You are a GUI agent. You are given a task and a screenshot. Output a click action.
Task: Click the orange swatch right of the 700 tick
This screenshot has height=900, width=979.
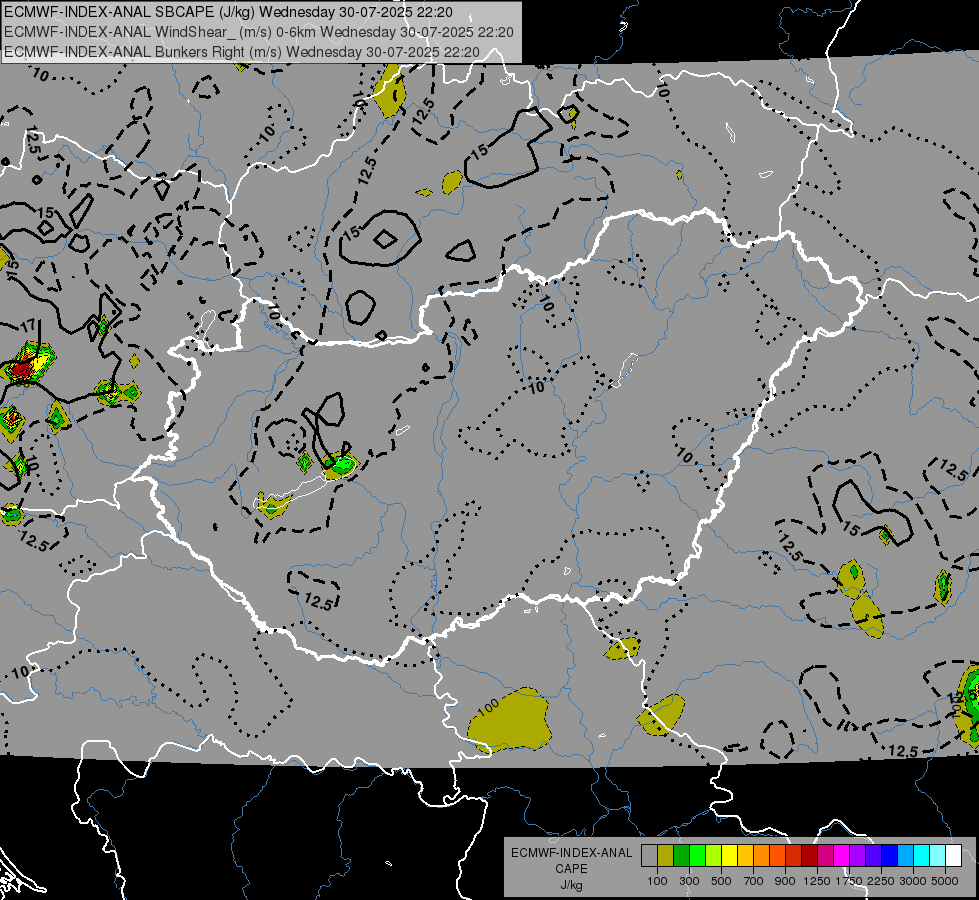point(762,856)
